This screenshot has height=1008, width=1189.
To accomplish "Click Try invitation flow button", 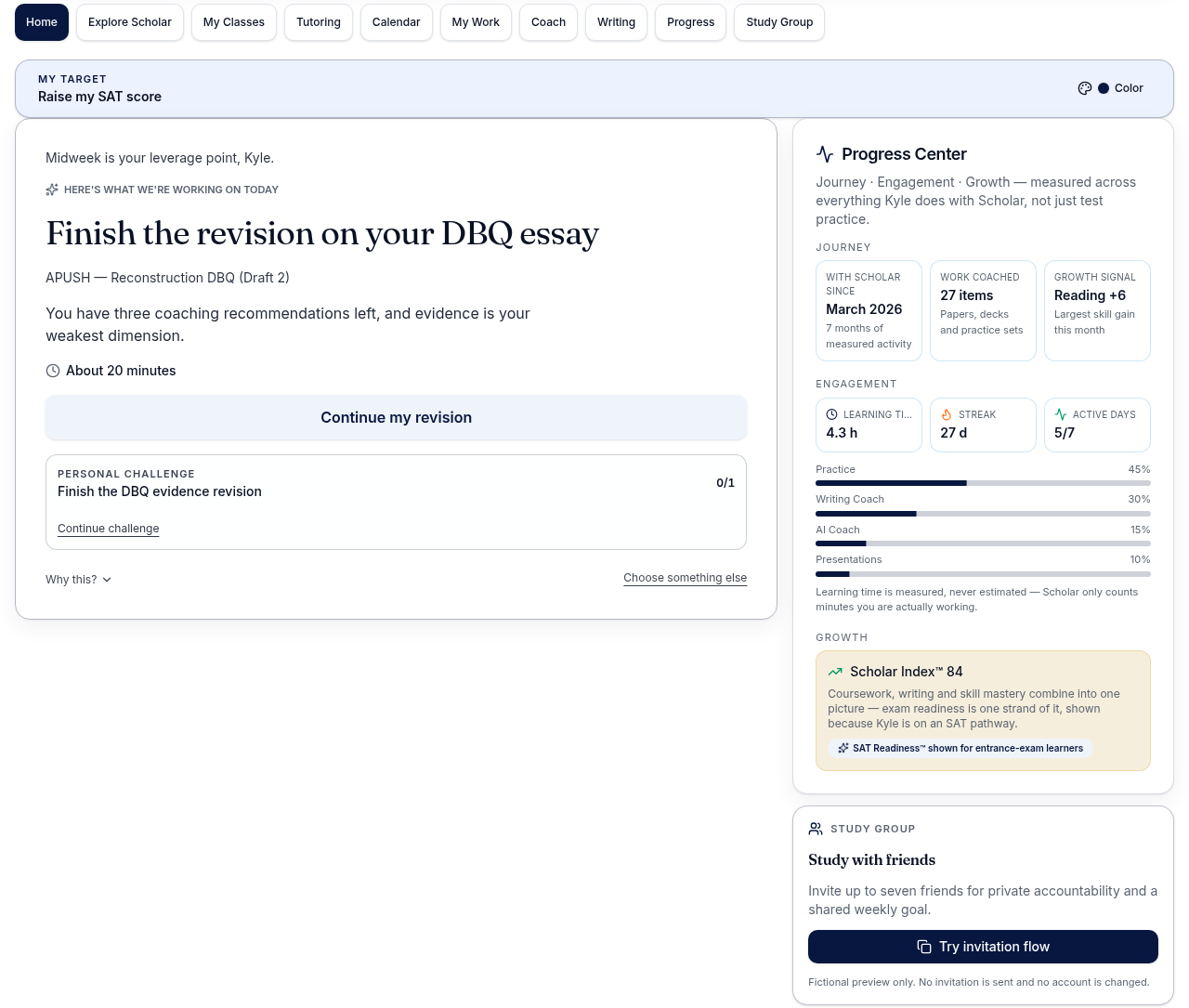I will 983,947.
